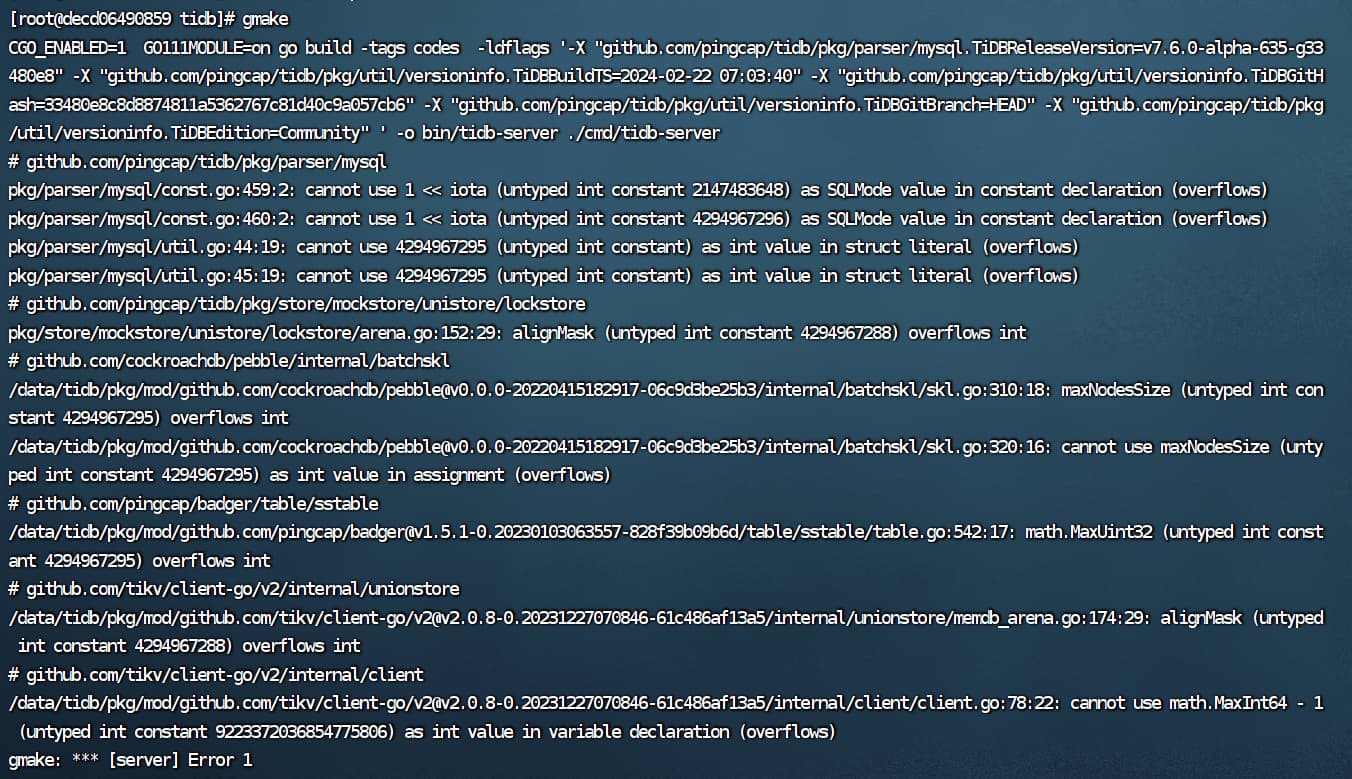
Task: Click the unistore/lockstore package header line
Action: (297, 304)
